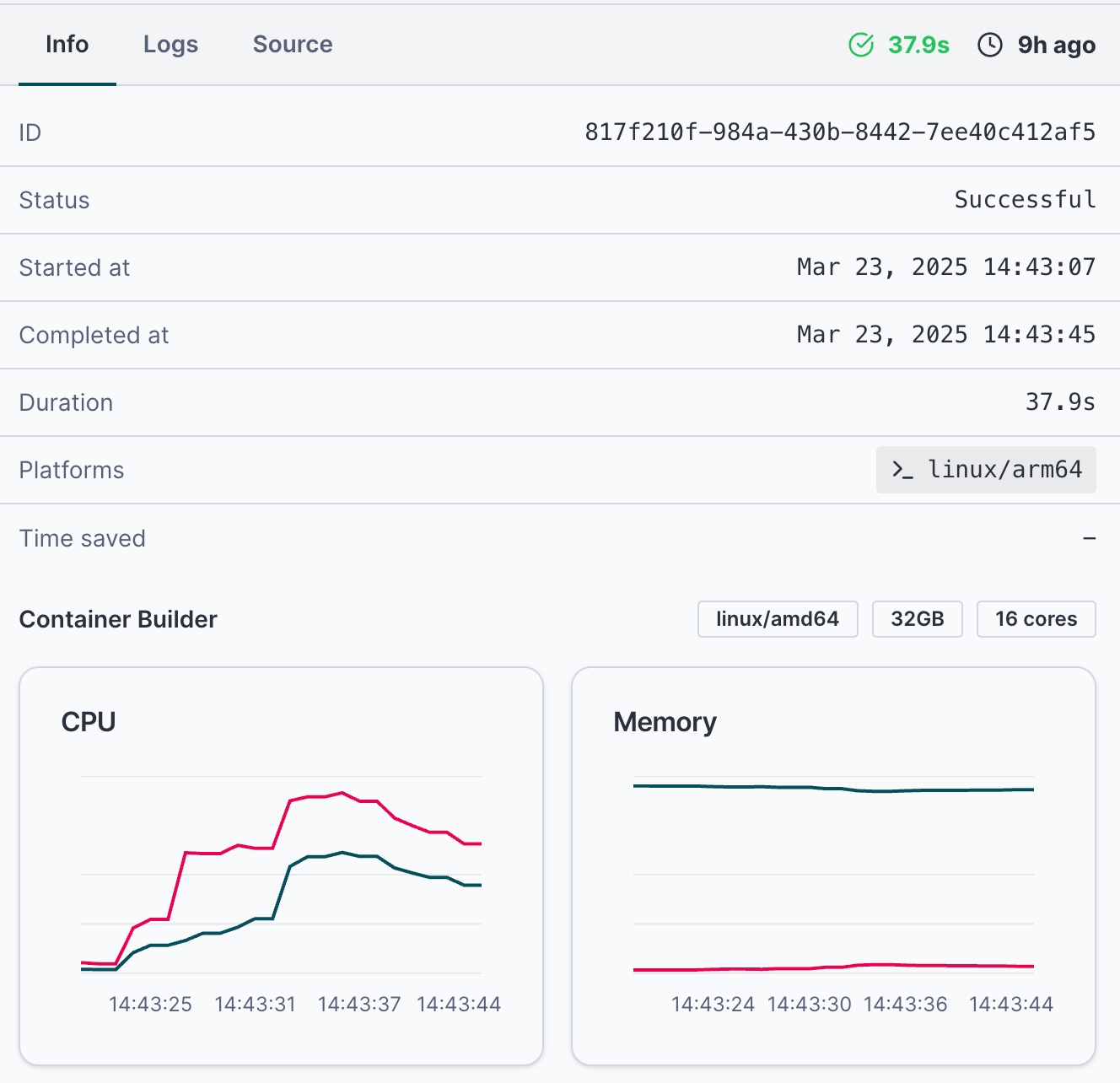Click the Completed at timestamp value
This screenshot has height=1083, width=1120.
[945, 335]
